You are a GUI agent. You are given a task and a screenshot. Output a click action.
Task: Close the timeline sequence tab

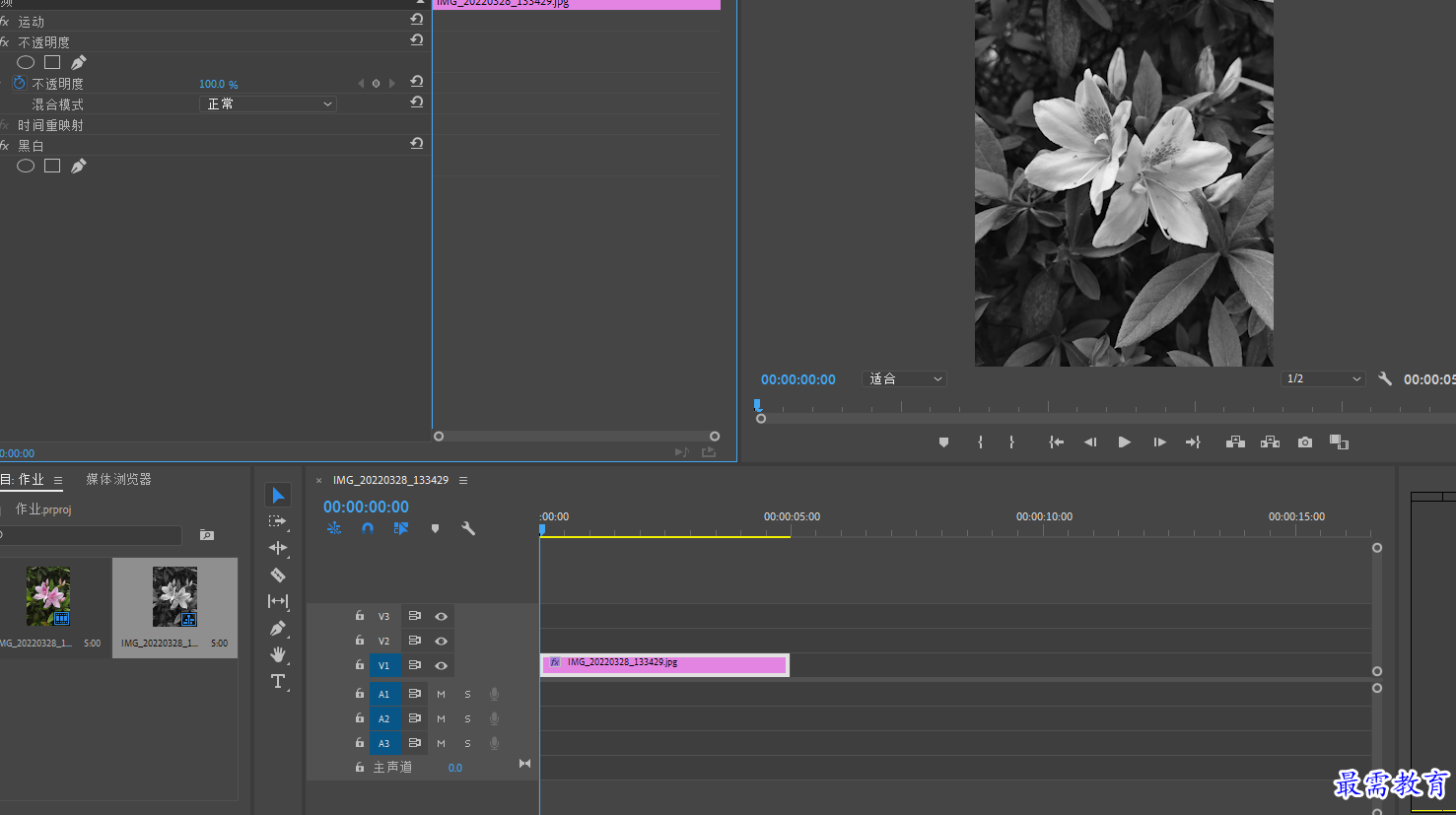pyautogui.click(x=318, y=481)
